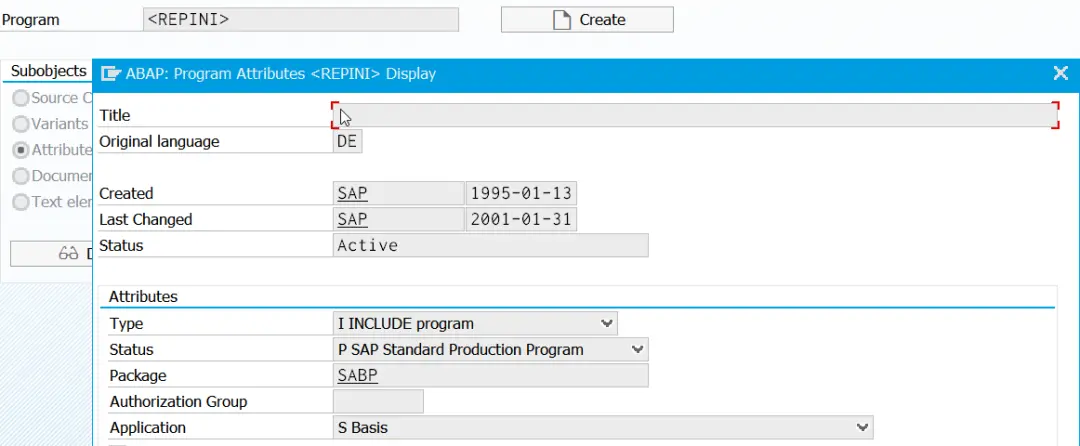
Task: Click the Create button's document icon
Action: [x=563, y=20]
